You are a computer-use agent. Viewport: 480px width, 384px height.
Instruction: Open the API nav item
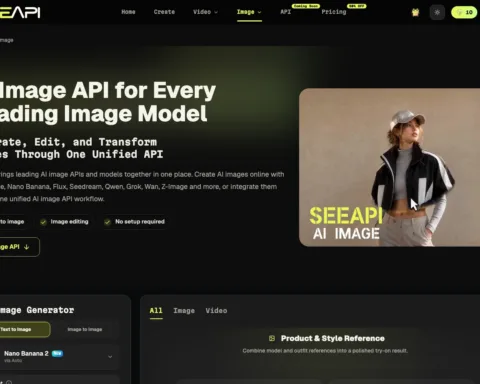click(x=286, y=12)
